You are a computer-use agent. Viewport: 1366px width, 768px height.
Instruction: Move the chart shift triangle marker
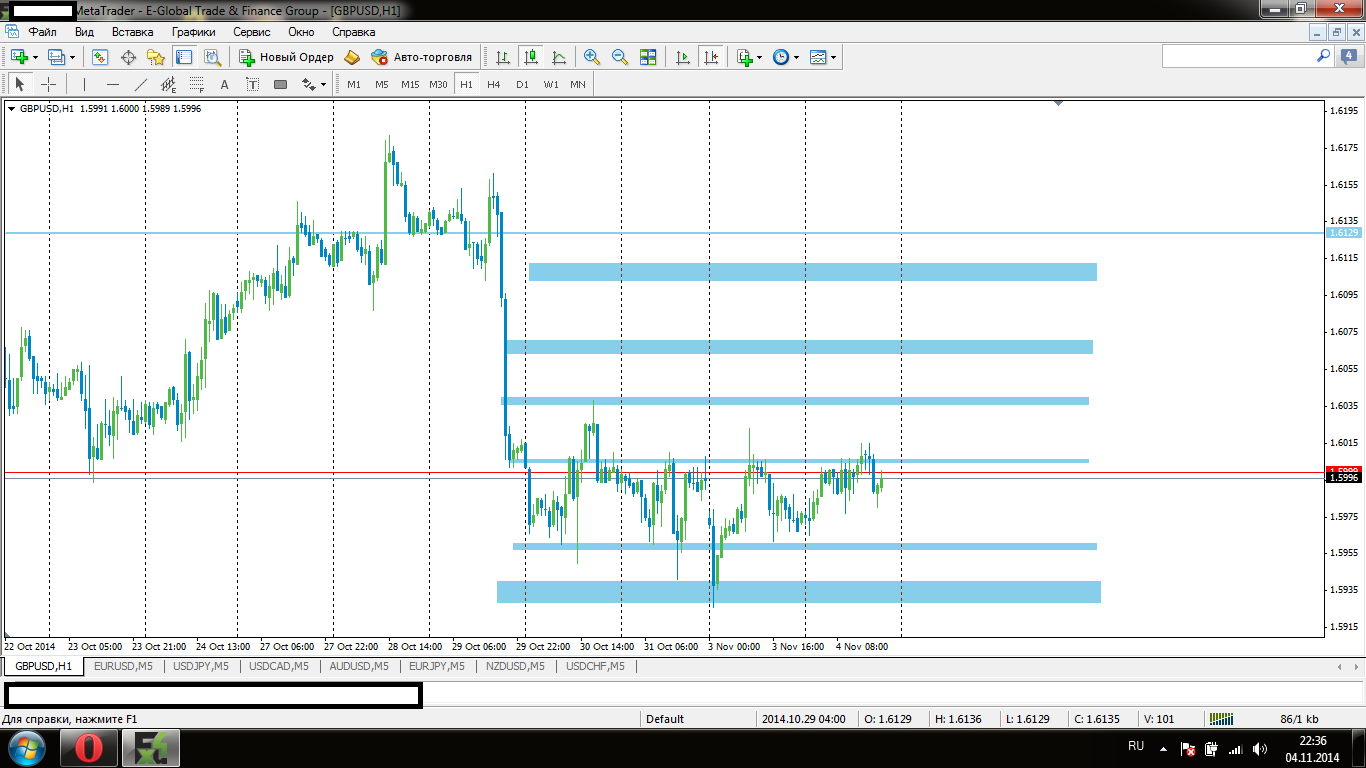point(1057,103)
